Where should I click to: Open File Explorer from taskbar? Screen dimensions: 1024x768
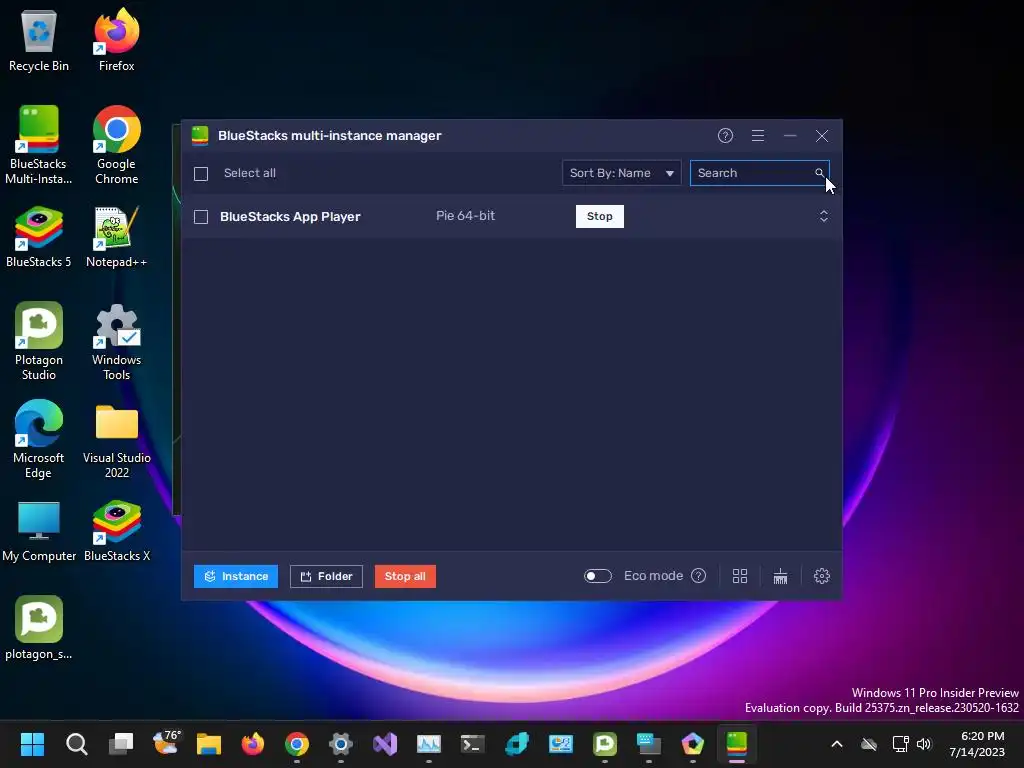pyautogui.click(x=209, y=744)
